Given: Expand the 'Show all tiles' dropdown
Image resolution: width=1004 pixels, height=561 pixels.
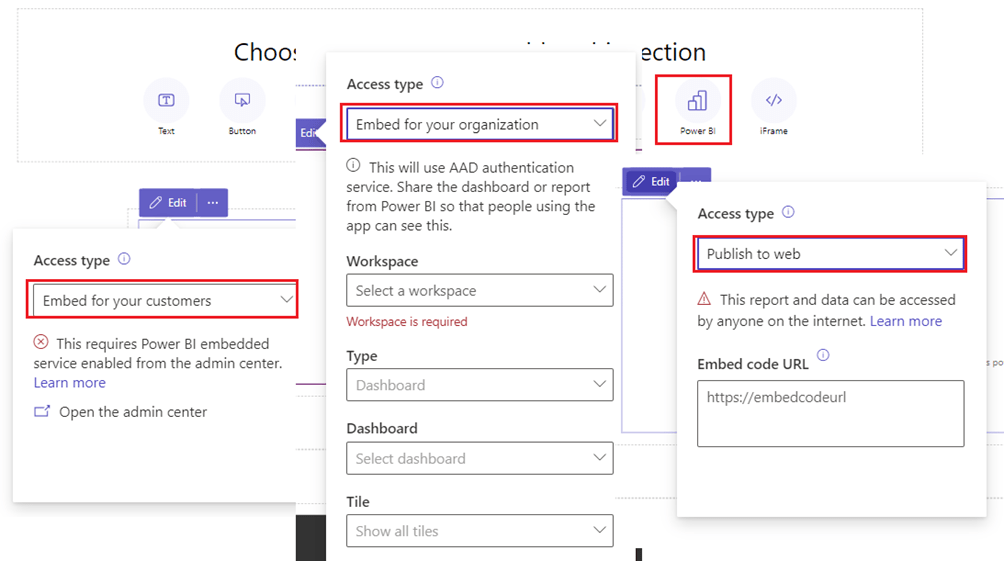Looking at the screenshot, I should click(x=480, y=531).
